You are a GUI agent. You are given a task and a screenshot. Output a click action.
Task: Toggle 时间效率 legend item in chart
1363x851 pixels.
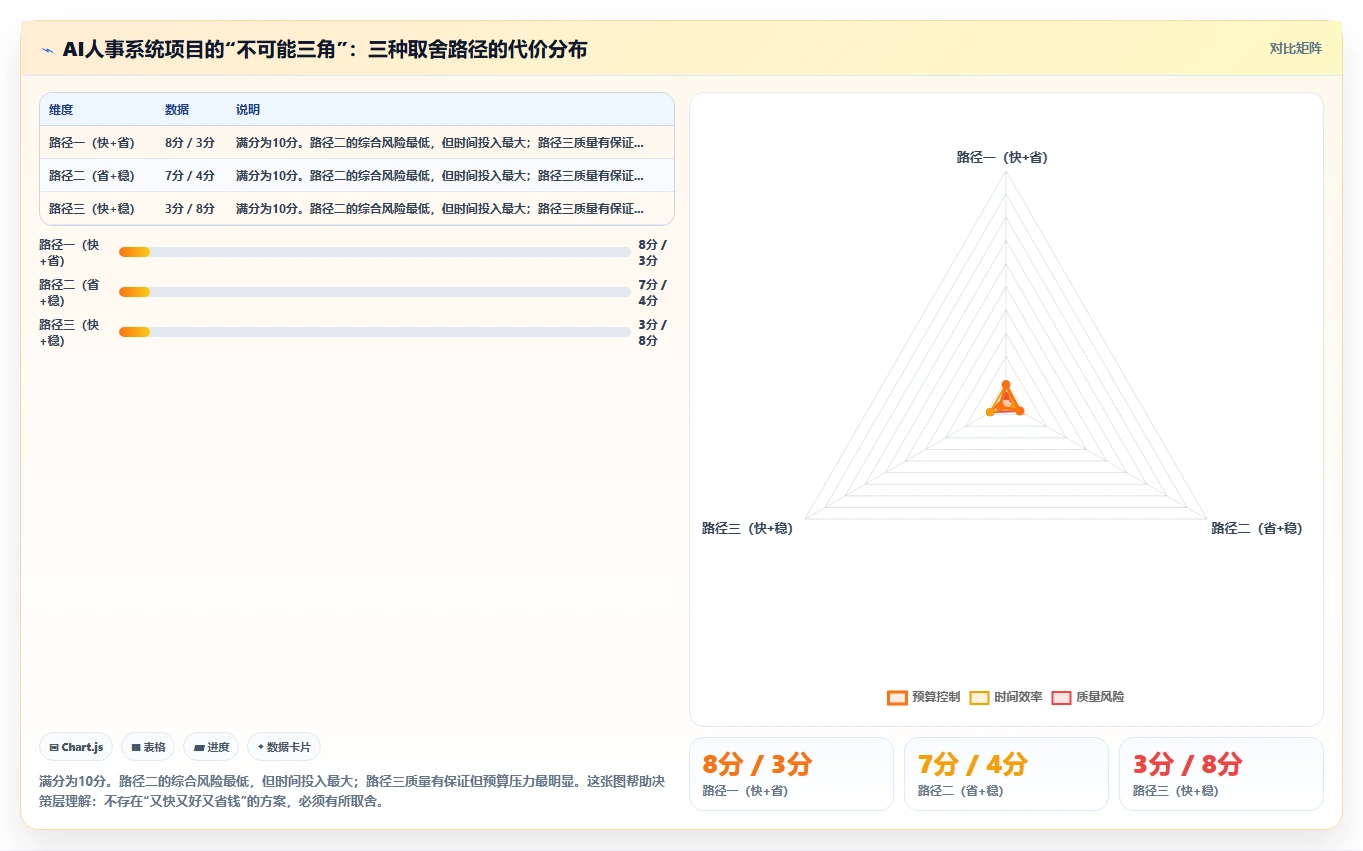1006,697
